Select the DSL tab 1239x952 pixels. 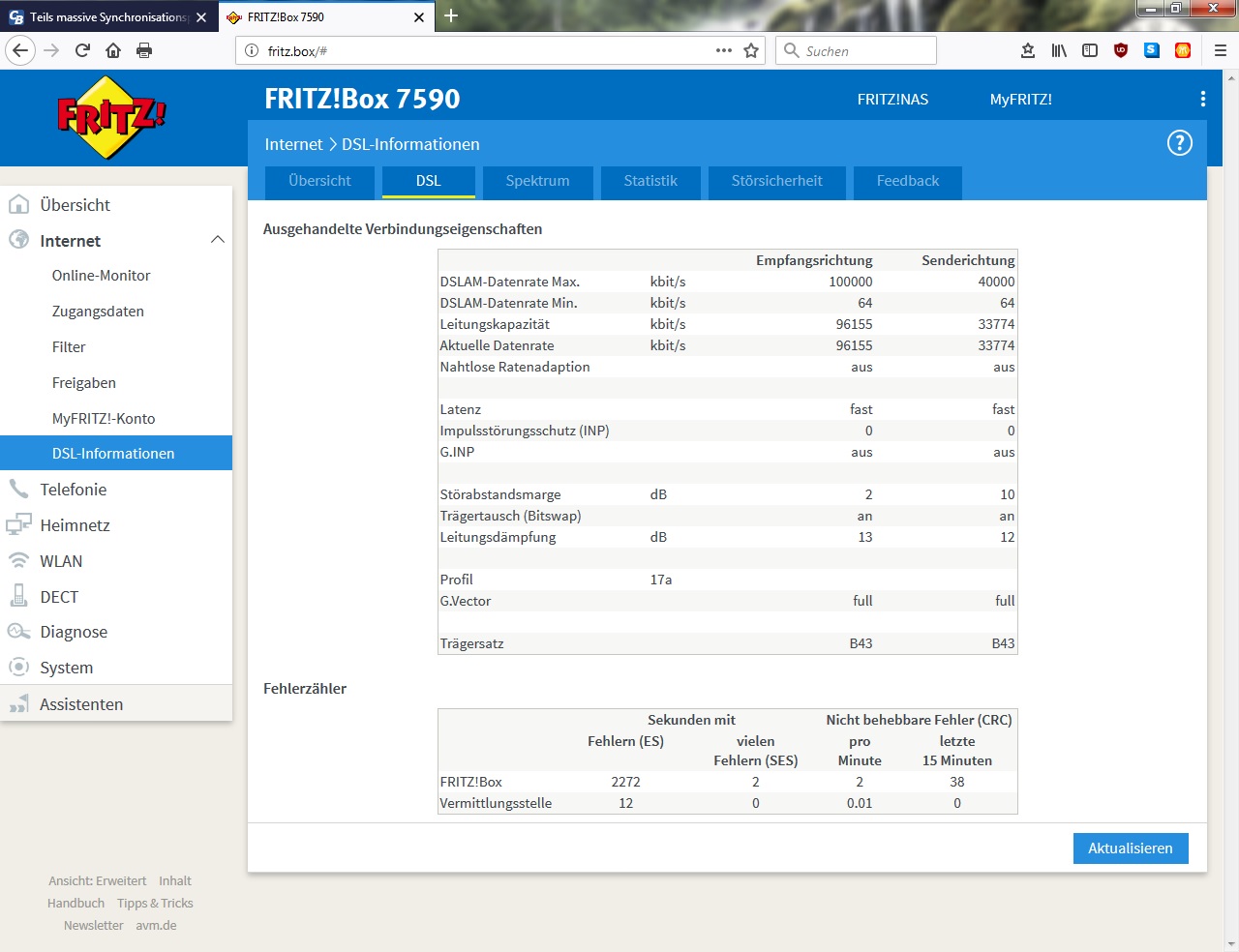[429, 182]
